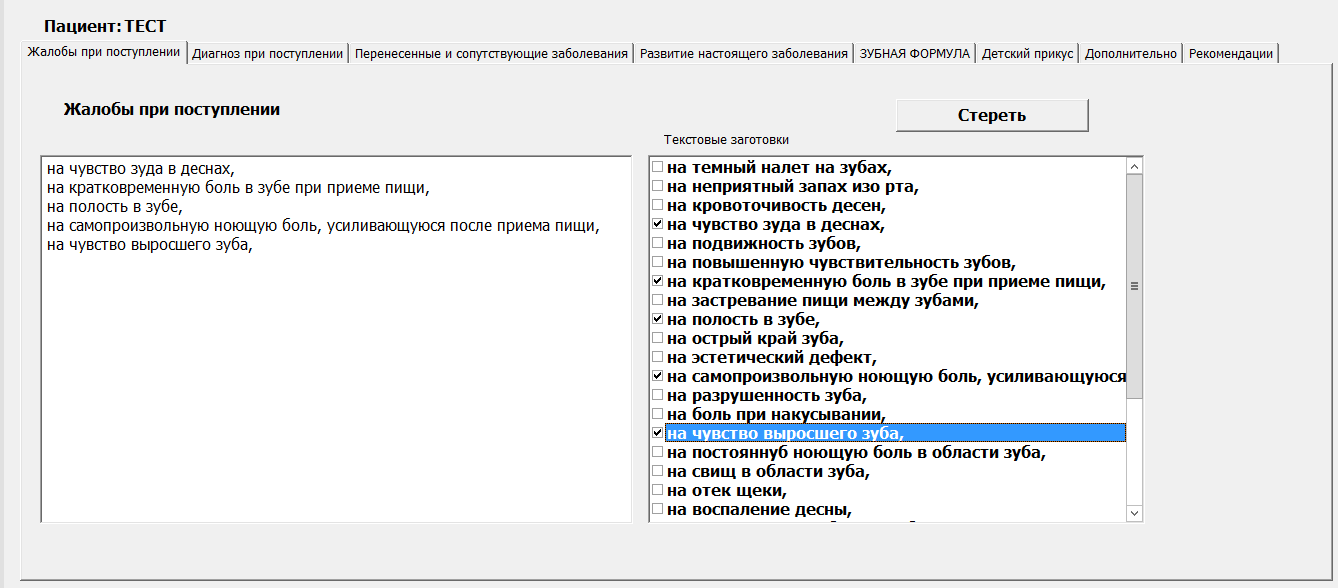Select 'на подвижность зубов' checkbox
The width and height of the screenshot is (1338, 588).
click(657, 244)
